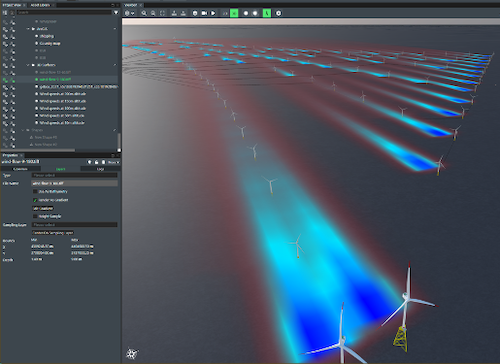
Task: Click the unlock padlock icon in Properties header
Action: [x=96, y=162]
